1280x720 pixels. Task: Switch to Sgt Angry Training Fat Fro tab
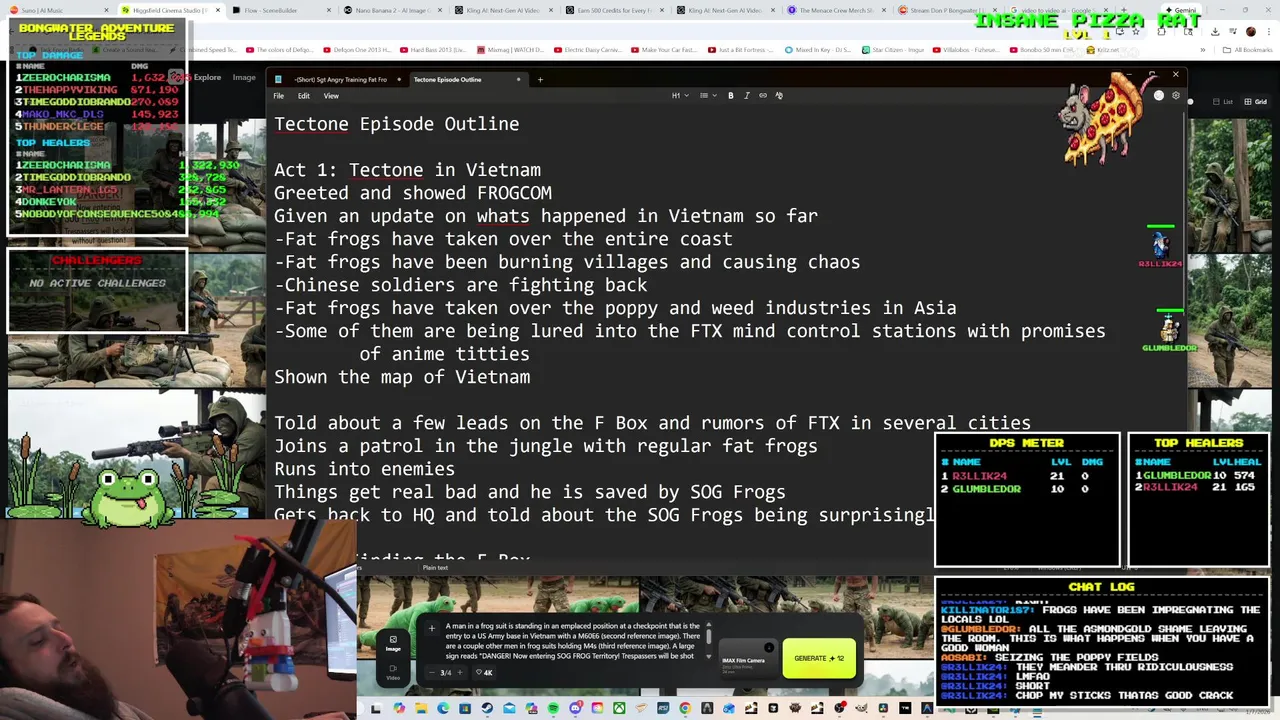click(342, 79)
